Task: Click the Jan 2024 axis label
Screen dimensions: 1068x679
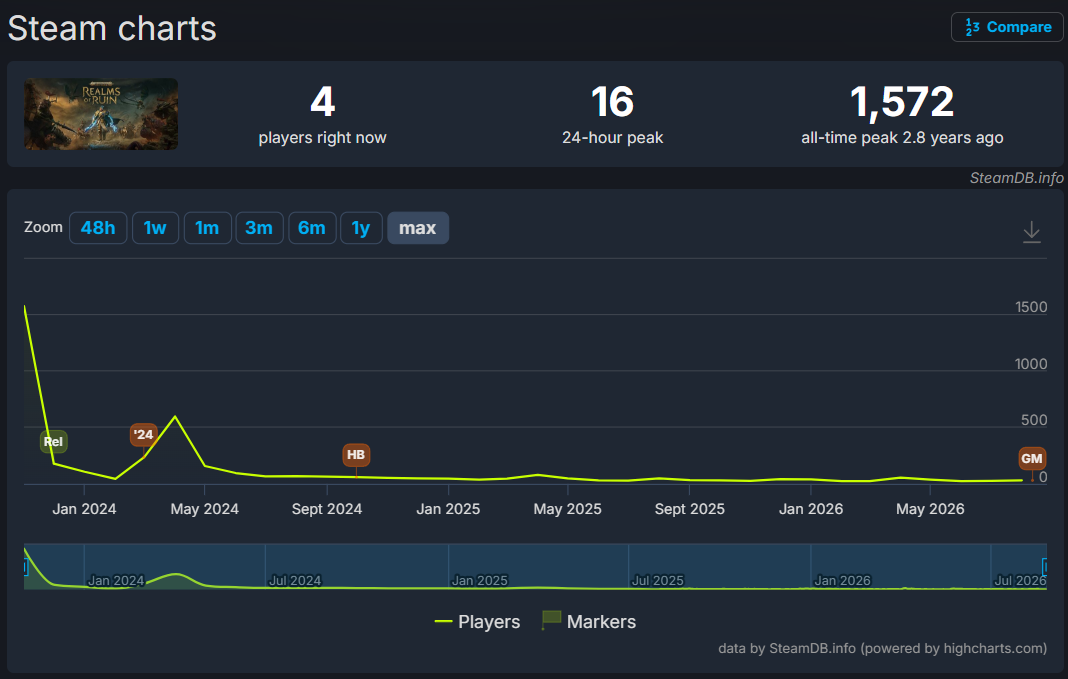Action: [x=84, y=509]
